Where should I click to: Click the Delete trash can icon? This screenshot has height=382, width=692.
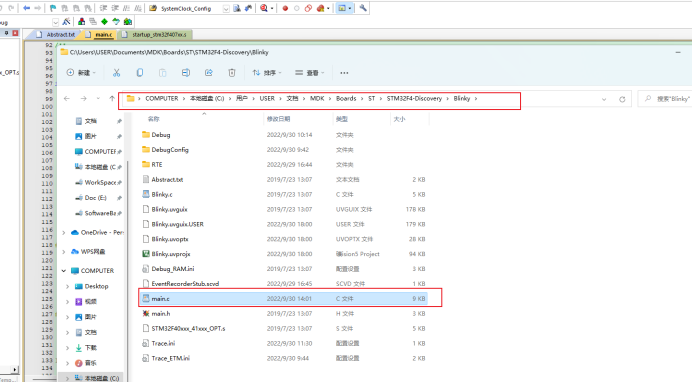pos(232,73)
